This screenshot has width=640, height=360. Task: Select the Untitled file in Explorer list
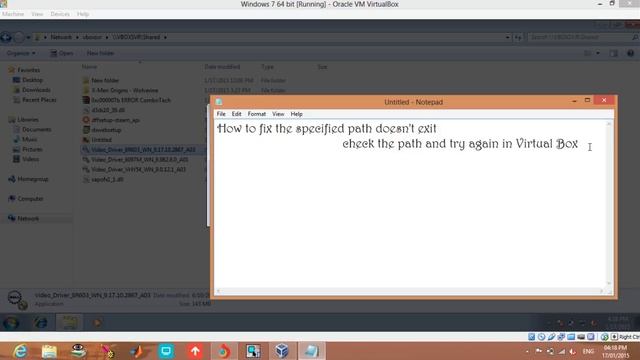click(101, 140)
